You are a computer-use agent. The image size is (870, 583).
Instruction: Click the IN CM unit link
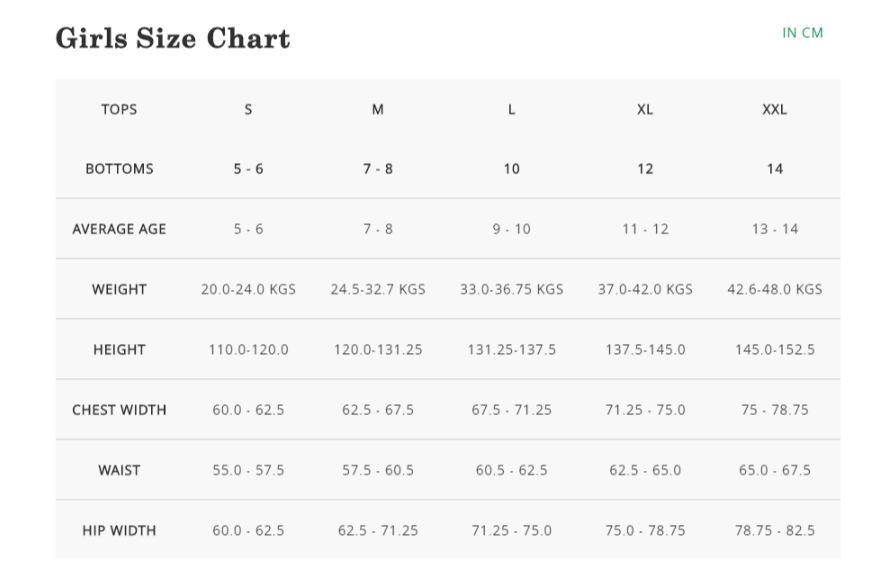pyautogui.click(x=802, y=33)
